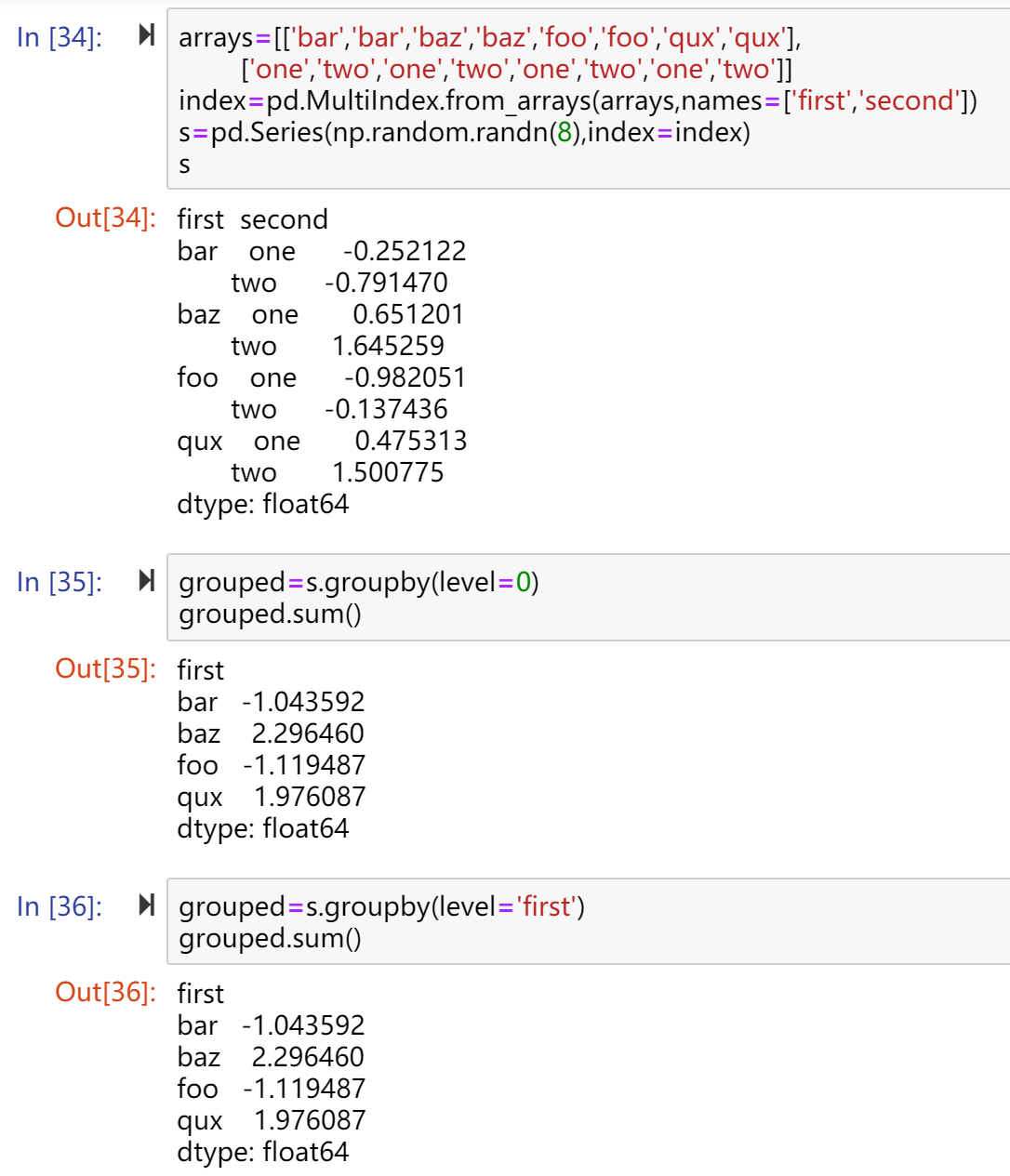Image resolution: width=1010 pixels, height=1176 pixels.
Task: Click into the code cell defining arrays
Action: 589,99
